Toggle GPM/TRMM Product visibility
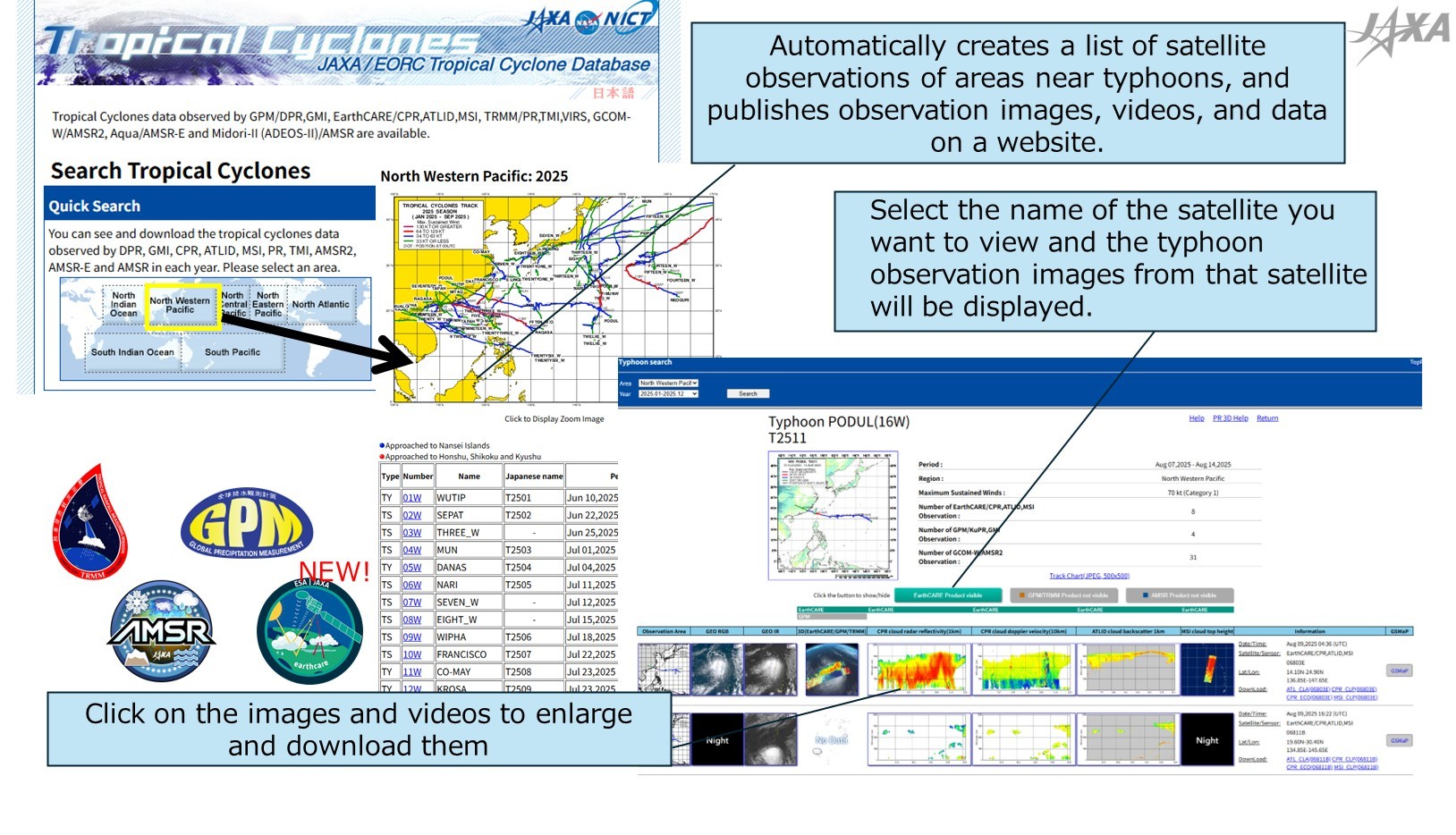The width and height of the screenshot is (1456, 835). tap(1063, 595)
